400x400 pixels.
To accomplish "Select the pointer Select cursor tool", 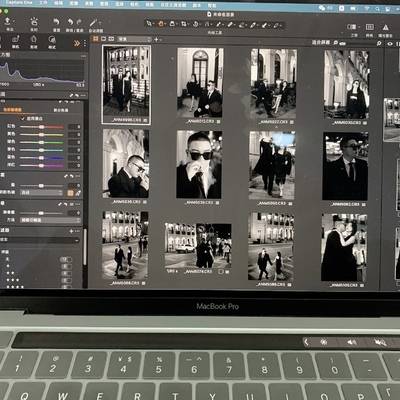I will coord(149,24).
